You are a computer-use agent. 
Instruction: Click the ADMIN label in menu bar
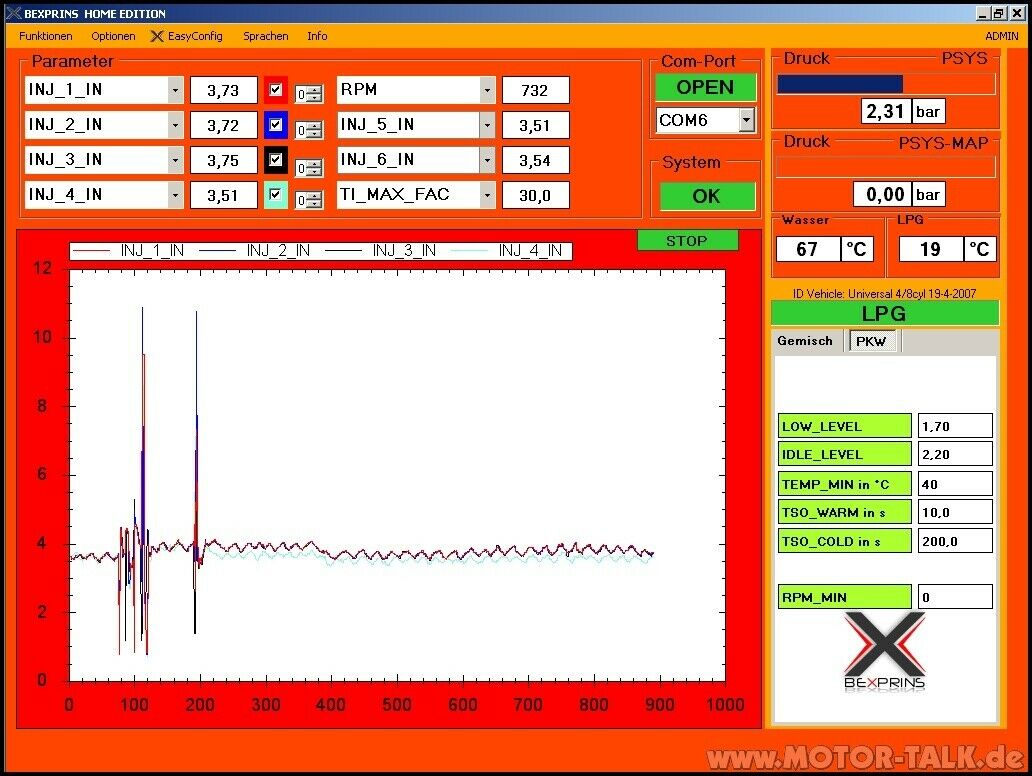click(x=1001, y=36)
